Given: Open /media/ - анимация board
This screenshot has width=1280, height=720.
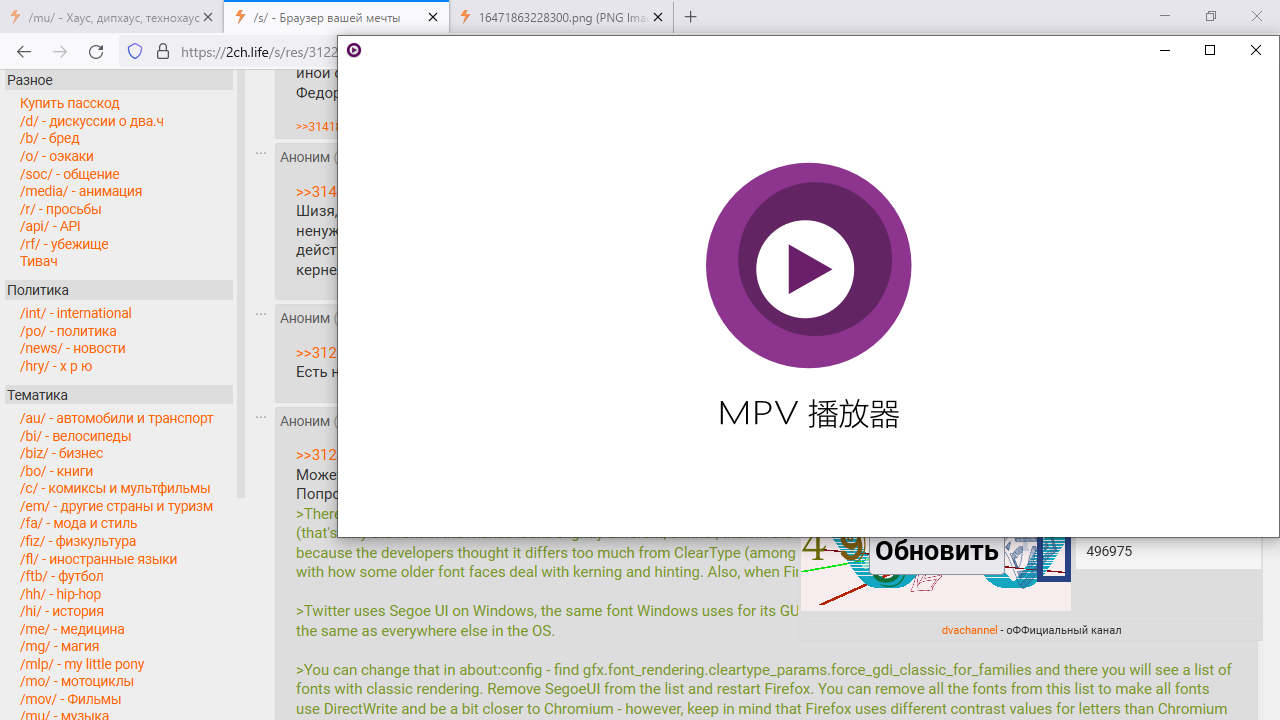Looking at the screenshot, I should click(x=81, y=191).
